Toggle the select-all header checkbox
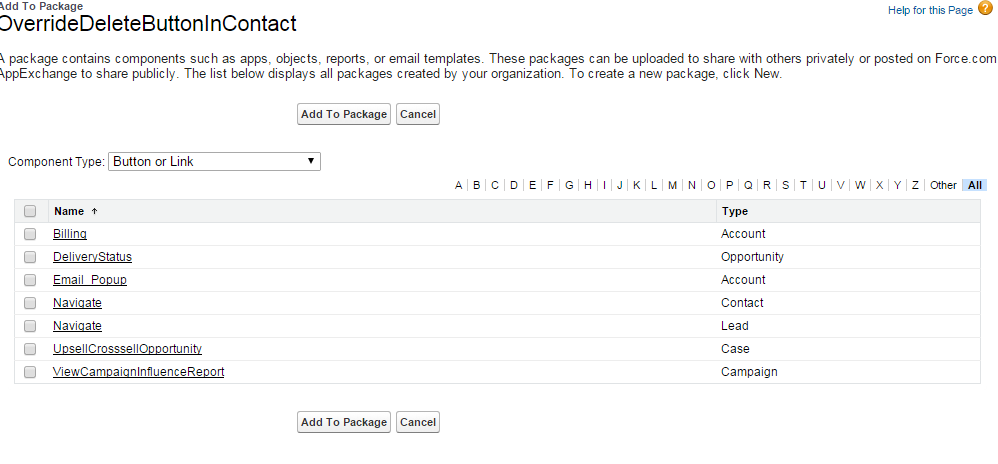998x464 pixels. pyautogui.click(x=30, y=211)
